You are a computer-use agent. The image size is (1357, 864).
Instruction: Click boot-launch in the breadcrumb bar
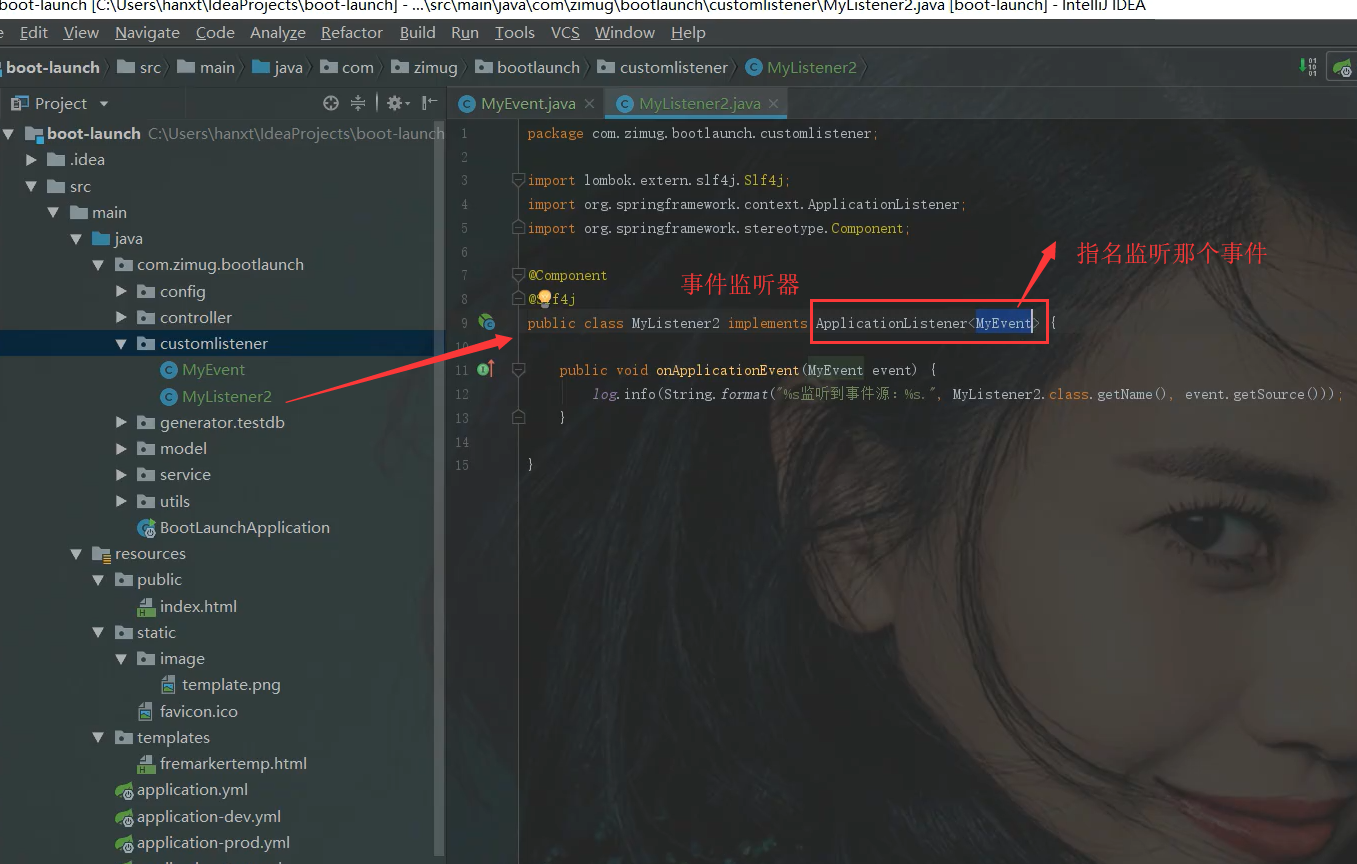[x=53, y=67]
